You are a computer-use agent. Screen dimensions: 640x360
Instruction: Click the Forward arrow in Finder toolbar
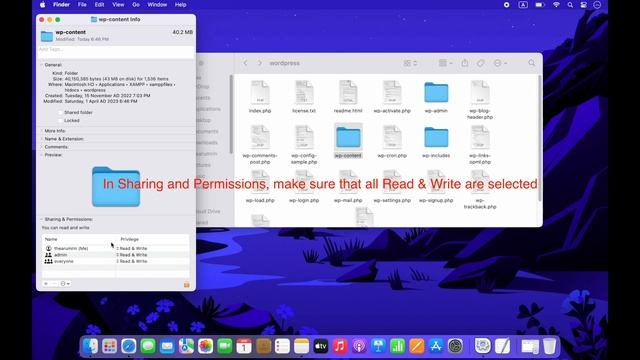click(x=260, y=63)
